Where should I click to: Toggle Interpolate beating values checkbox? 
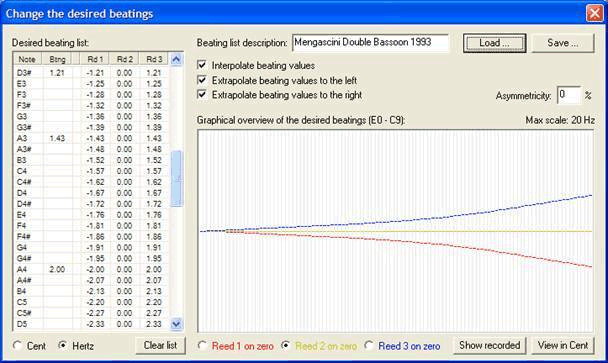[x=202, y=65]
